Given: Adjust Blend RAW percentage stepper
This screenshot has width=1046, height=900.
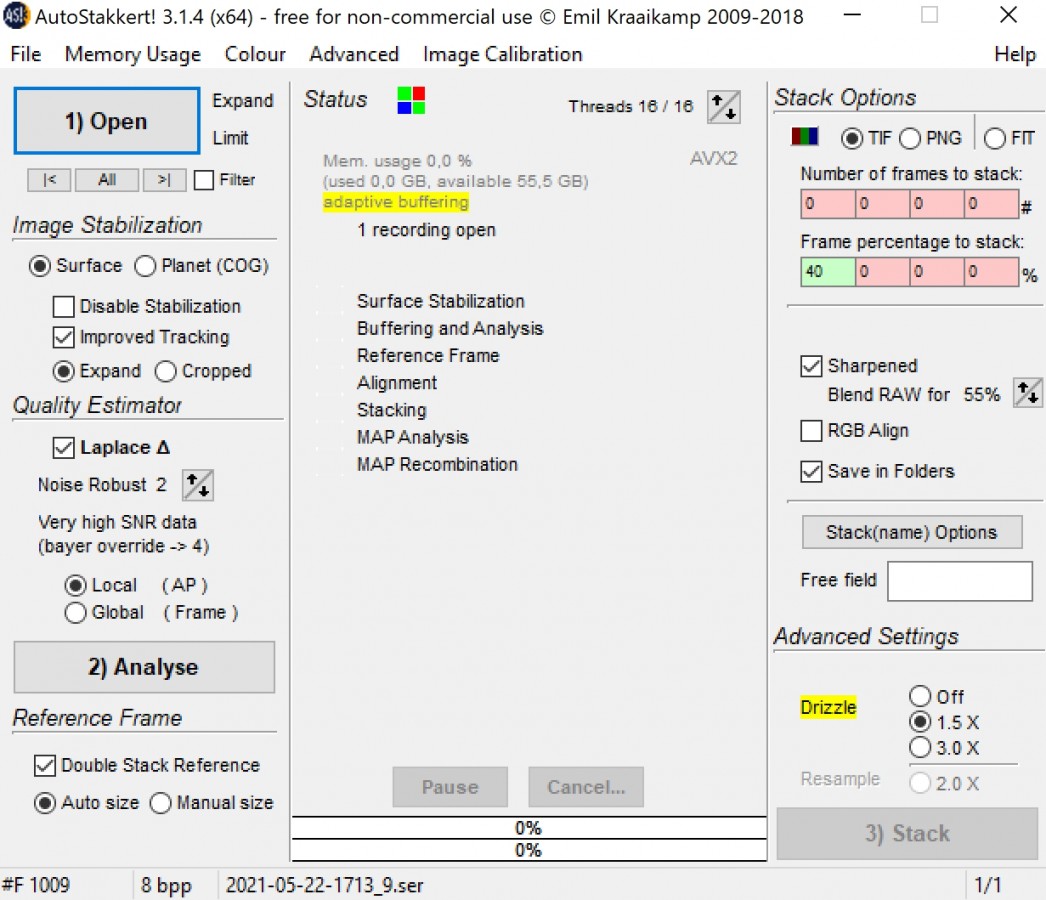Looking at the screenshot, I should coord(1027,393).
